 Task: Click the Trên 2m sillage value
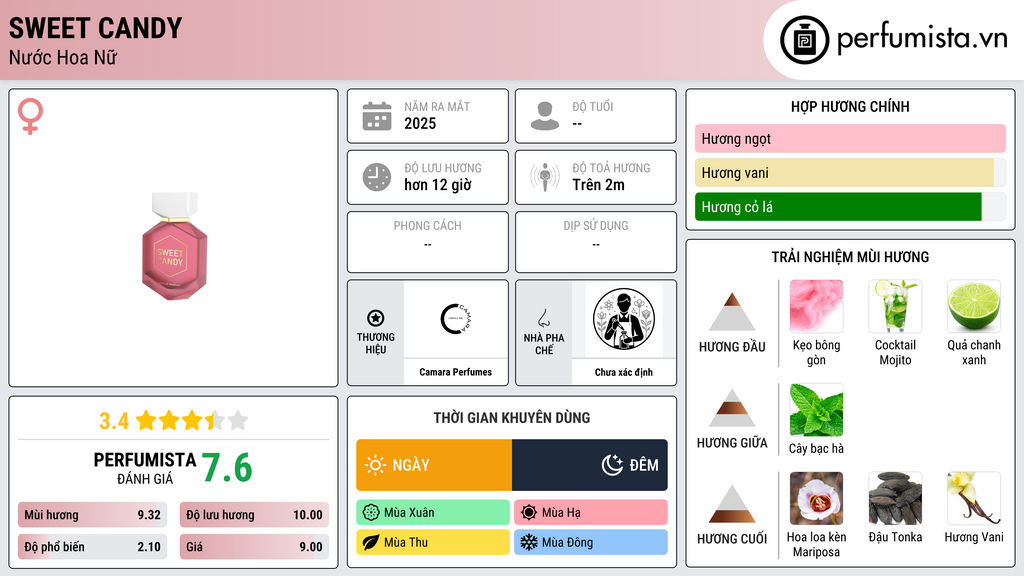tap(598, 185)
